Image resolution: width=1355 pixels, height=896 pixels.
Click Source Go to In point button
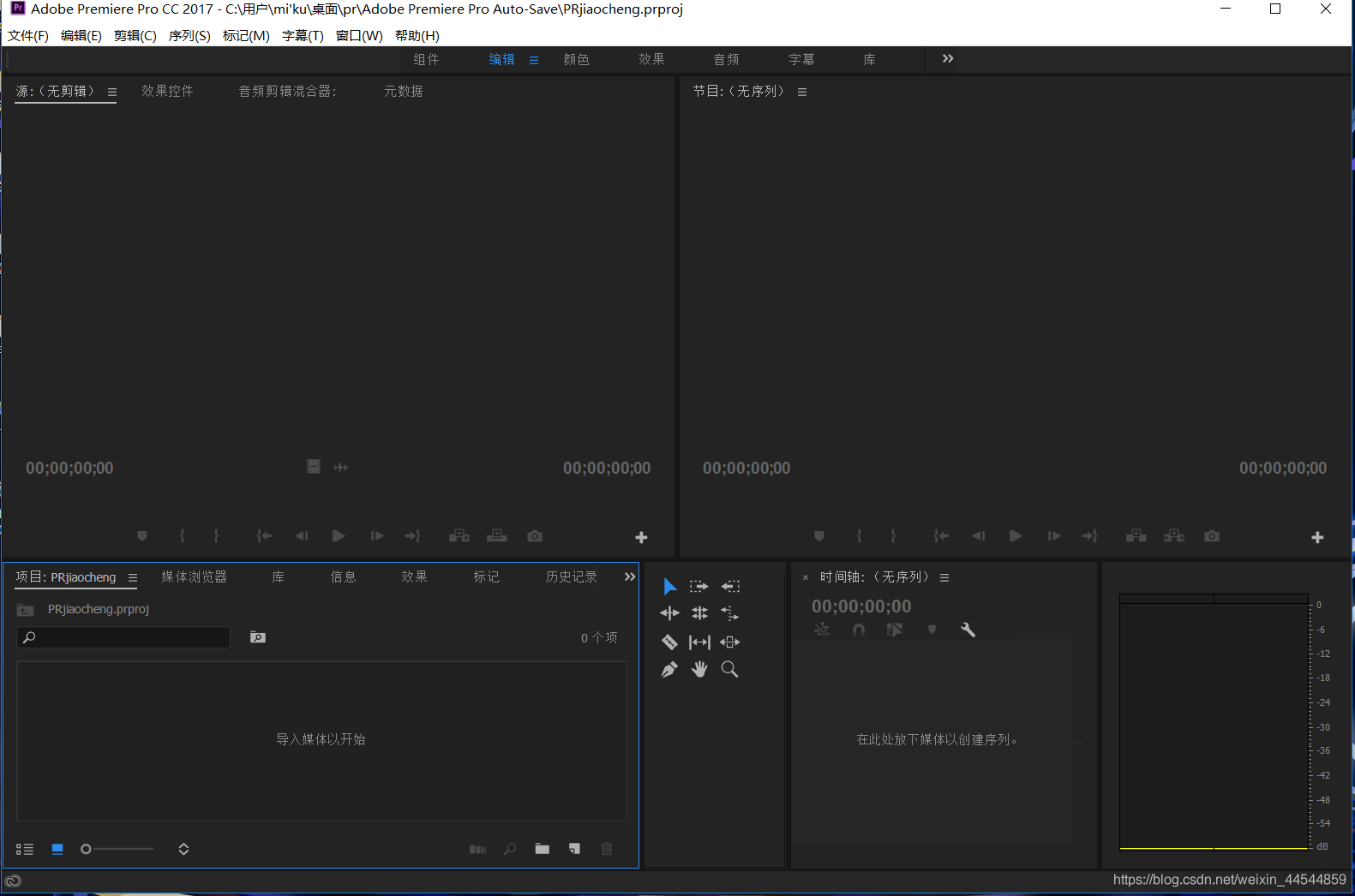tap(264, 536)
